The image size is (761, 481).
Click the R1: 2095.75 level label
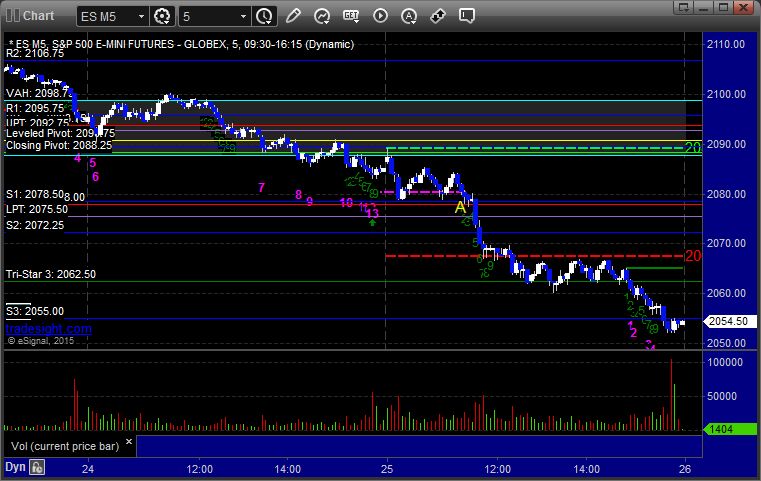click(x=35, y=108)
